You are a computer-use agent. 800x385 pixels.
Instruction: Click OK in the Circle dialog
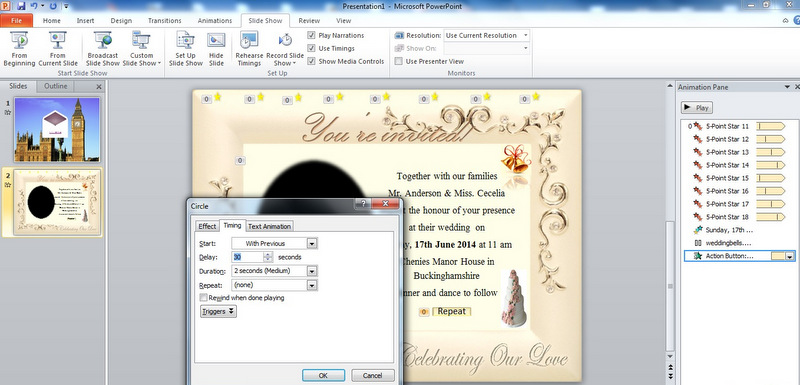(x=323, y=375)
